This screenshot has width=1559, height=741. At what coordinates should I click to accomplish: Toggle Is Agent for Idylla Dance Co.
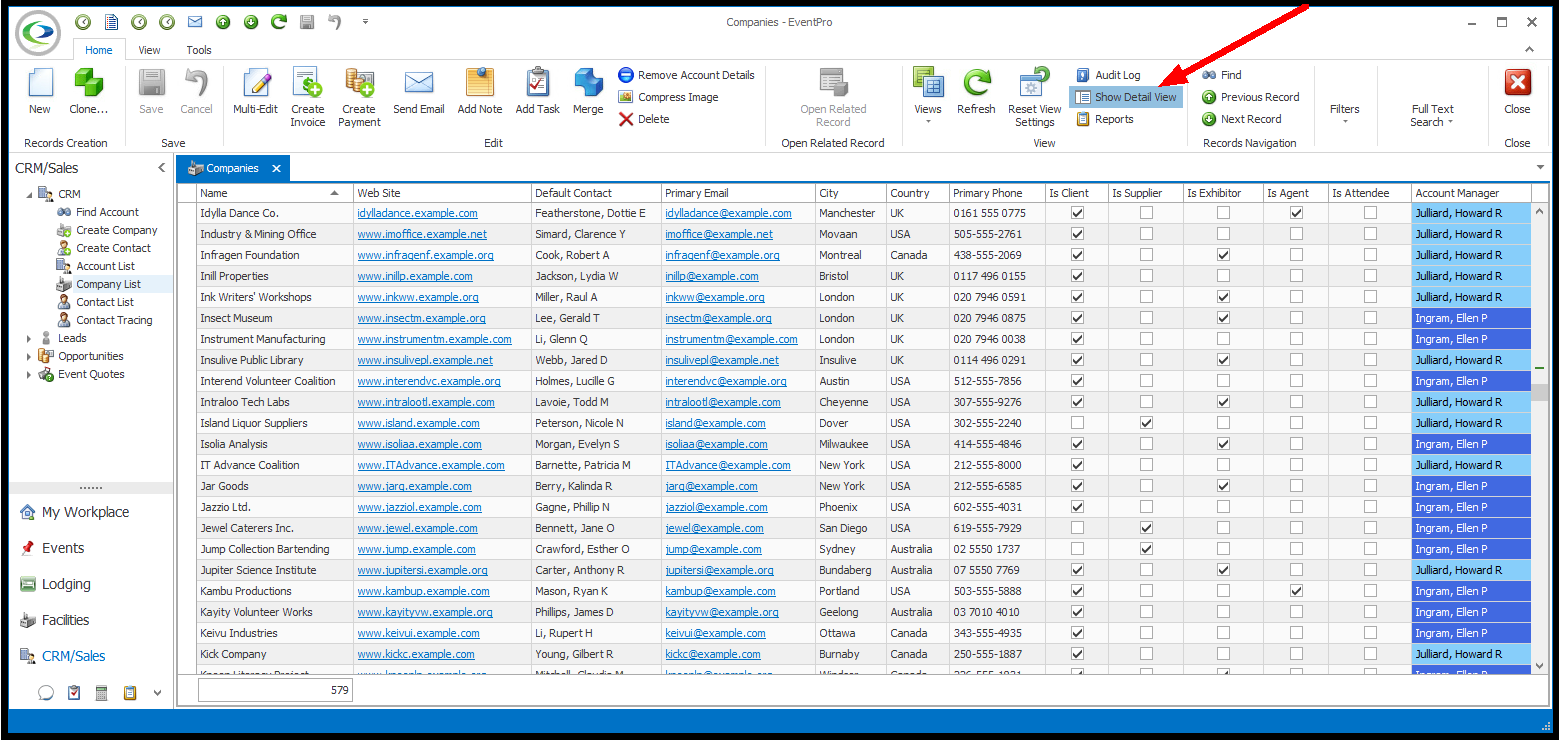(x=1296, y=213)
